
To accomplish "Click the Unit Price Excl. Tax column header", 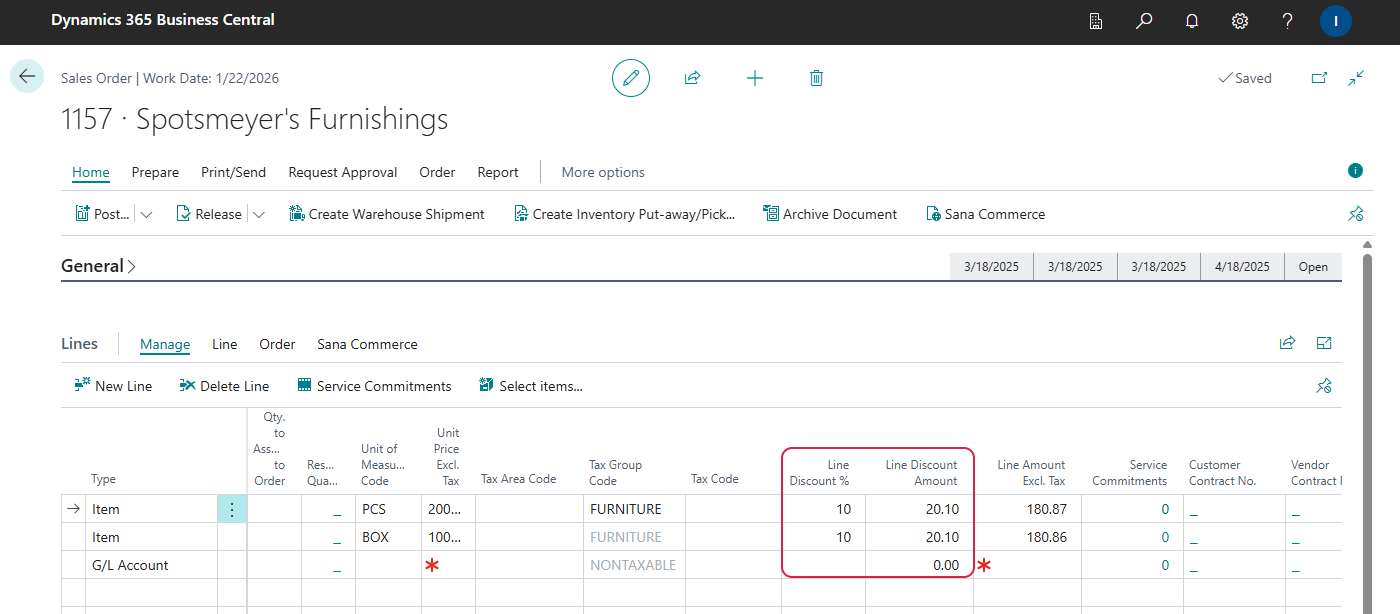I will [448, 457].
